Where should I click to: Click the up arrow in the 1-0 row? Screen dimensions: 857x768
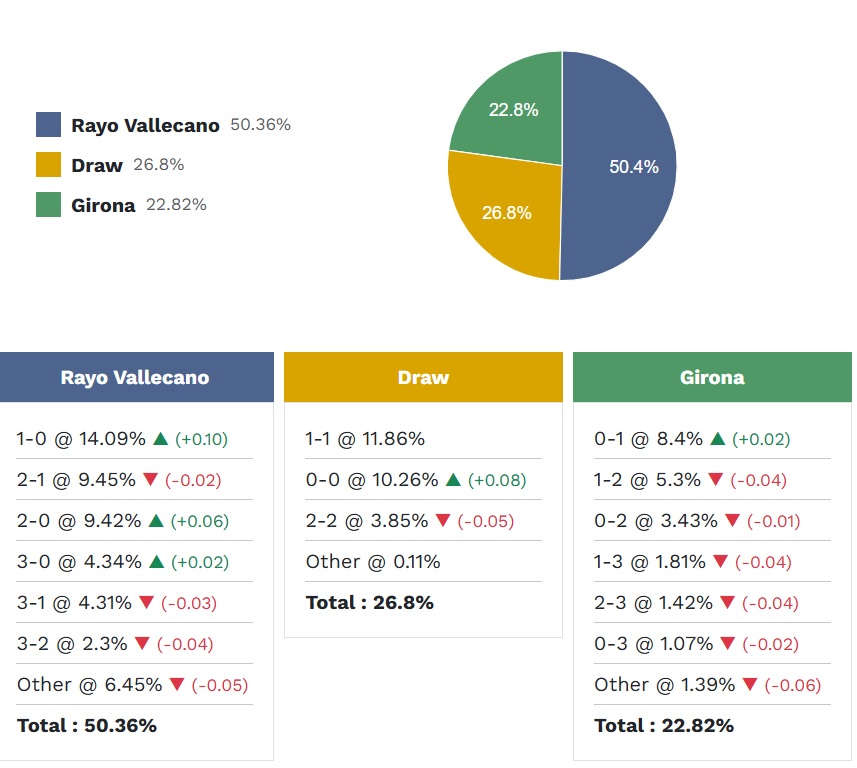(x=161, y=438)
